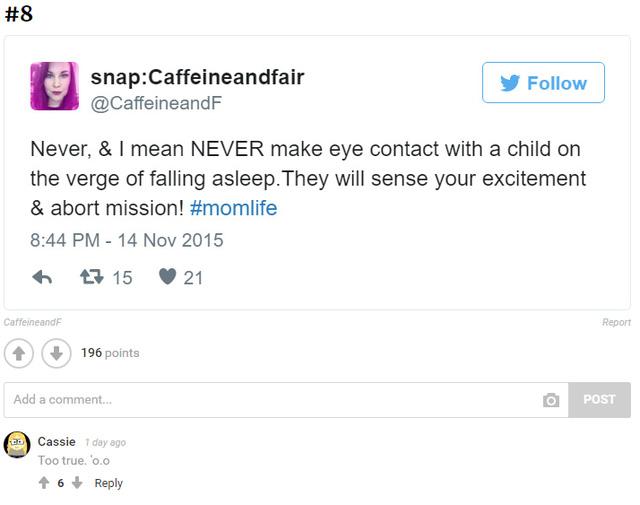The width and height of the screenshot is (640, 505).
Task: Downvote Cassie's comment
Action: pyautogui.click(x=77, y=483)
